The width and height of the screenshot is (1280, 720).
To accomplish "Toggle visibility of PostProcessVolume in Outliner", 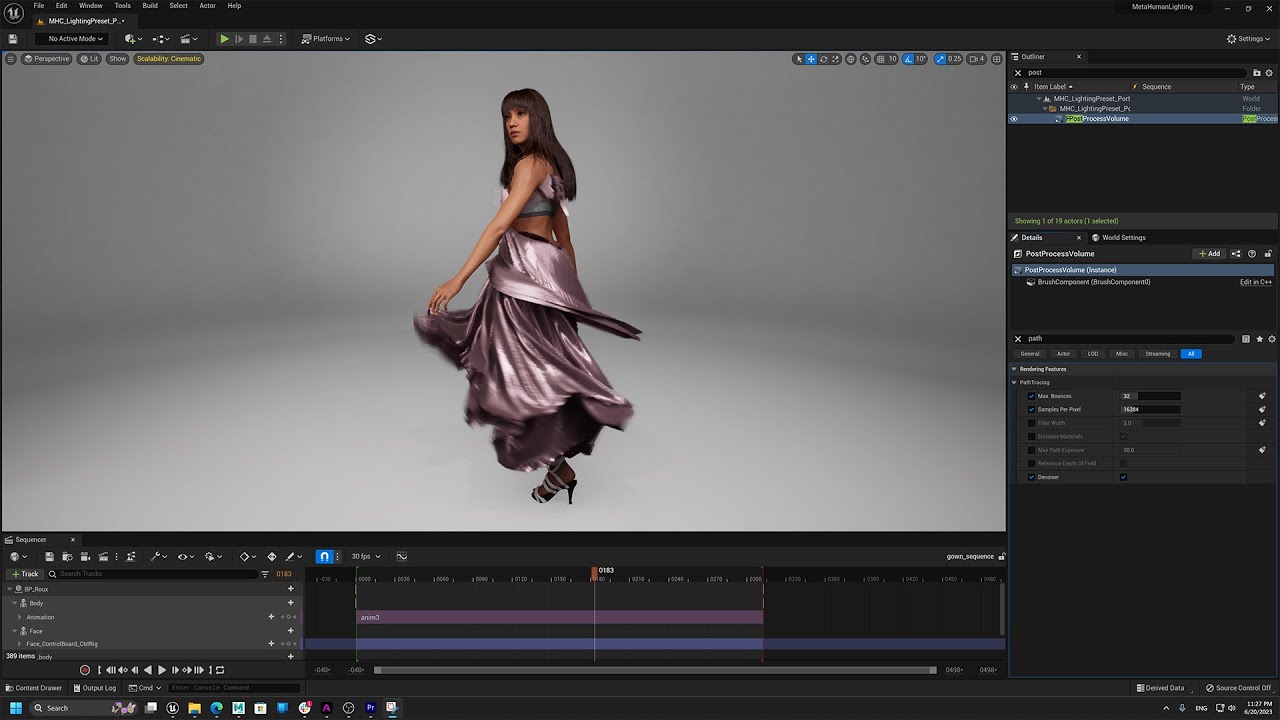I will point(1013,119).
